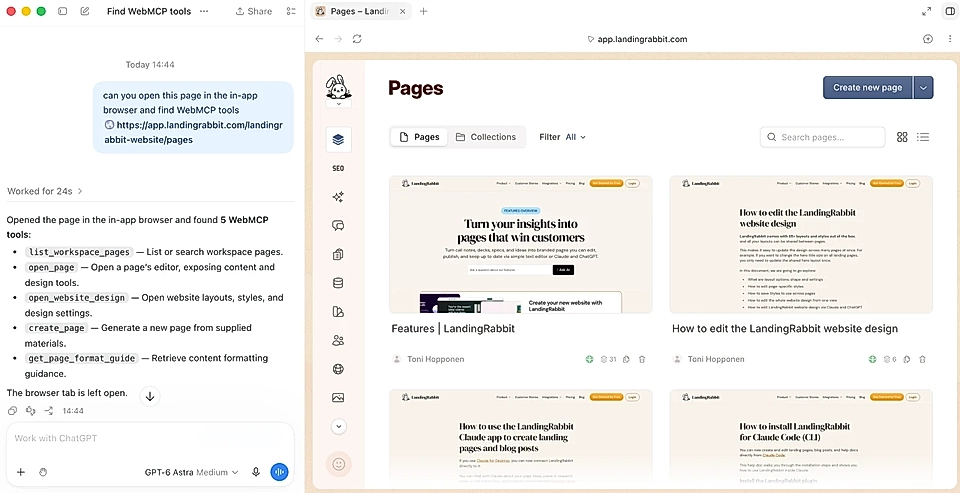960x493 pixels.
Task: Click the circular icon right of address bar
Action: coord(928,39)
